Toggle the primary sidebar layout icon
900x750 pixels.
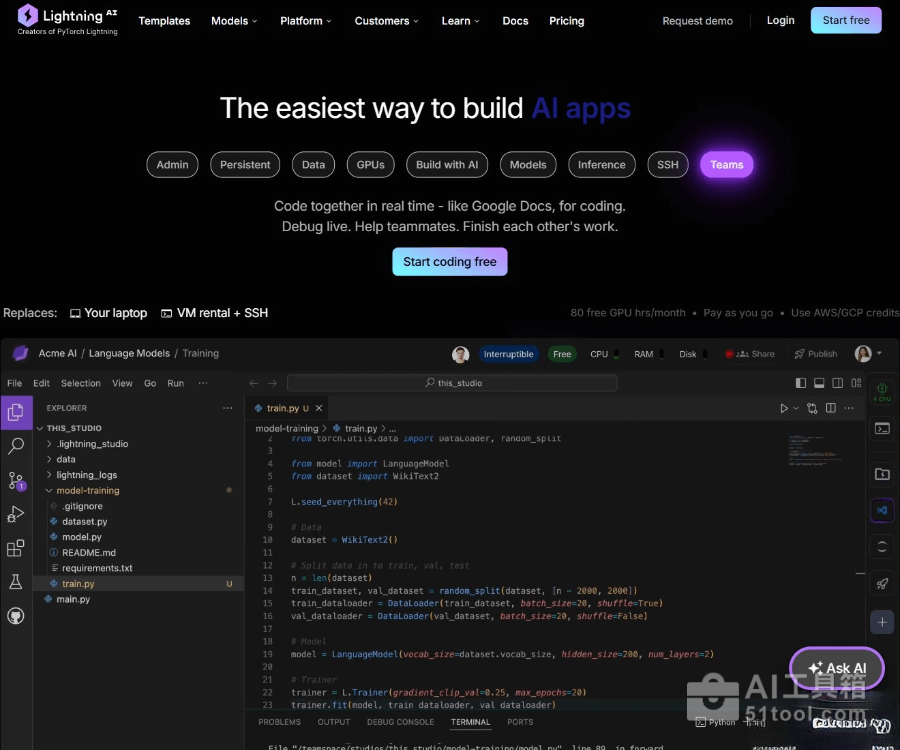[801, 383]
